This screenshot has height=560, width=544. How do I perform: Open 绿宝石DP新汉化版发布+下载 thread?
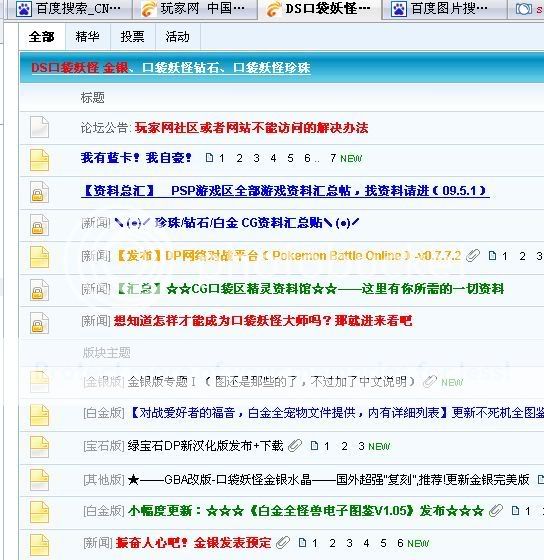click(x=205, y=446)
